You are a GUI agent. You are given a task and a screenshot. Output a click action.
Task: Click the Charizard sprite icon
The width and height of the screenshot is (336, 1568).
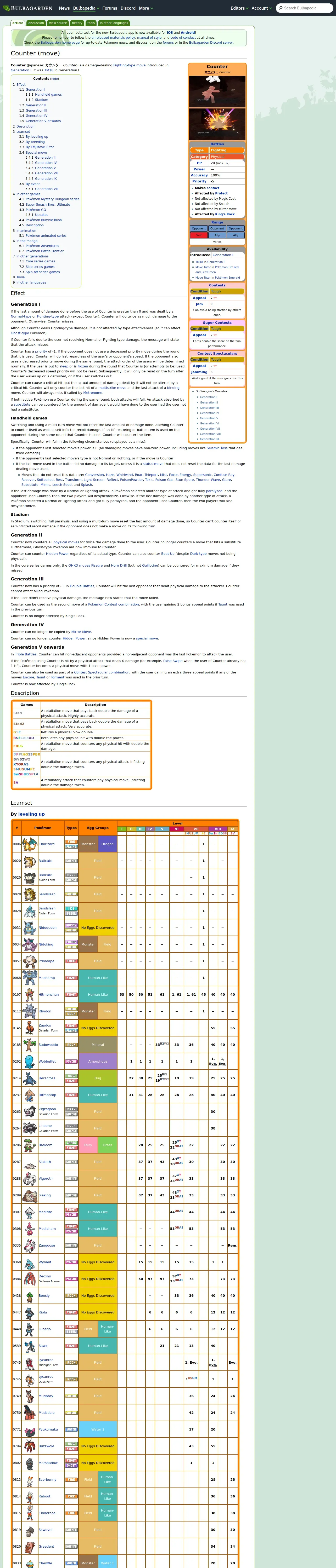tap(30, 844)
